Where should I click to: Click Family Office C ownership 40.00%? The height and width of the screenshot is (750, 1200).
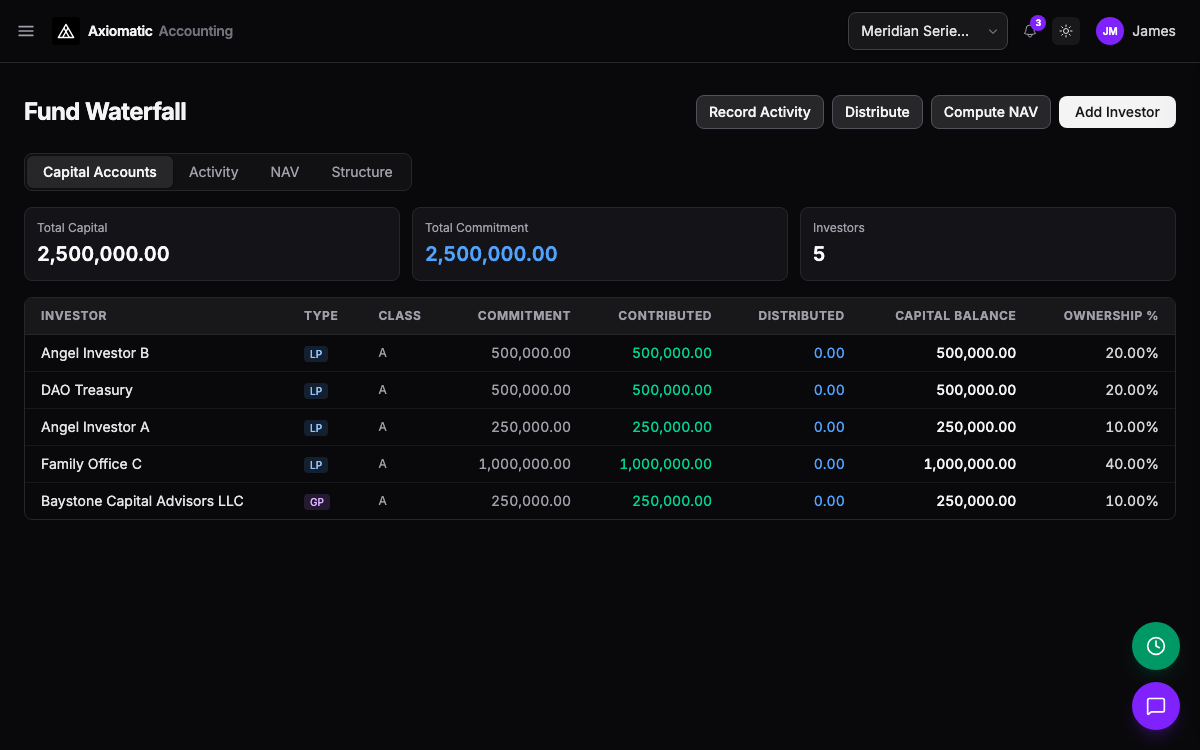tap(1132, 464)
